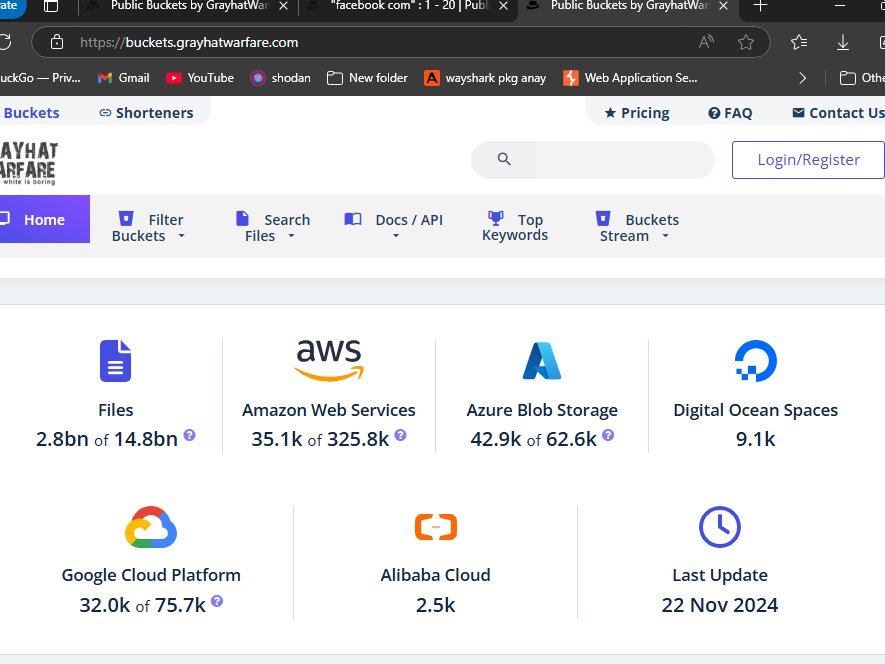Screen dimensions: 885x664
Task: Open the Web Application Se... bookmark
Action: [630, 78]
